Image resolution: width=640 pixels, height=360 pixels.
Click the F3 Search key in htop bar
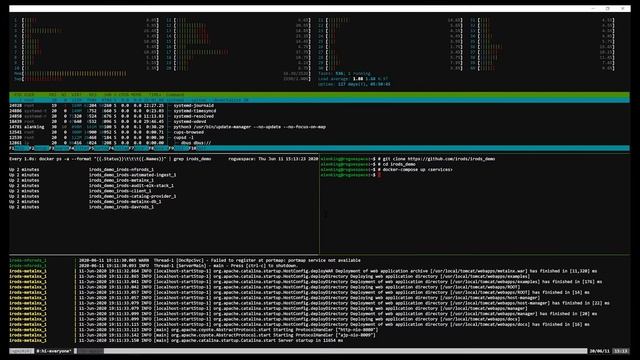pyautogui.click(x=59, y=148)
